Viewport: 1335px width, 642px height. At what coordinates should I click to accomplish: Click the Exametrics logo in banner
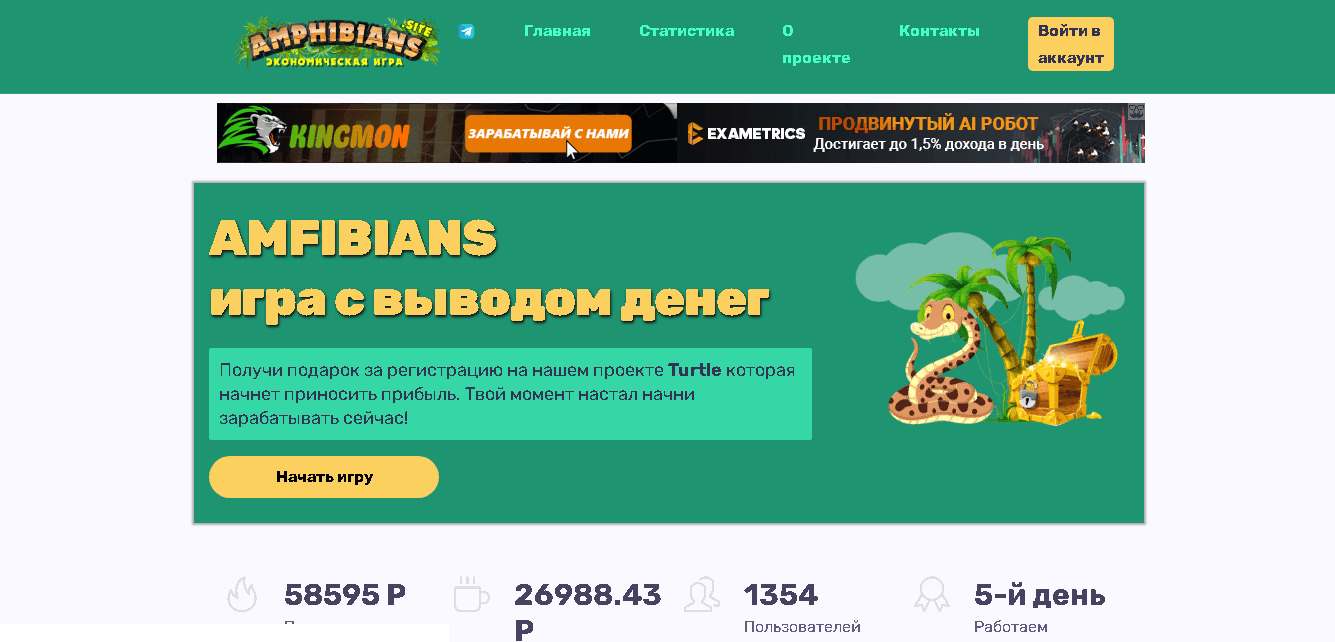tap(747, 133)
